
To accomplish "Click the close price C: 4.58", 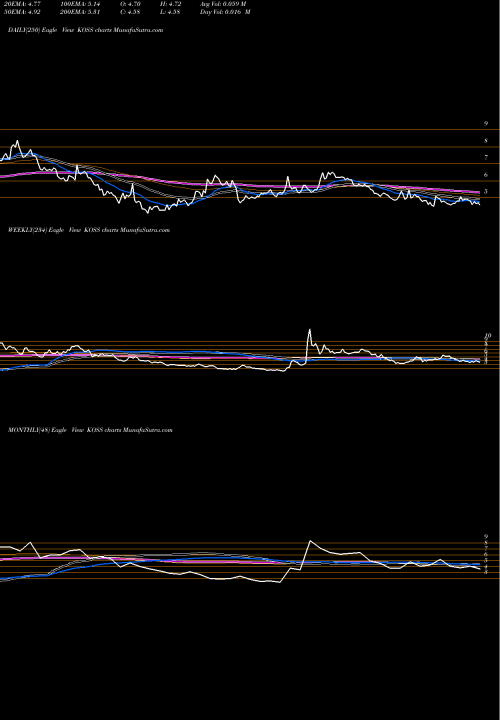I will pos(130,12).
